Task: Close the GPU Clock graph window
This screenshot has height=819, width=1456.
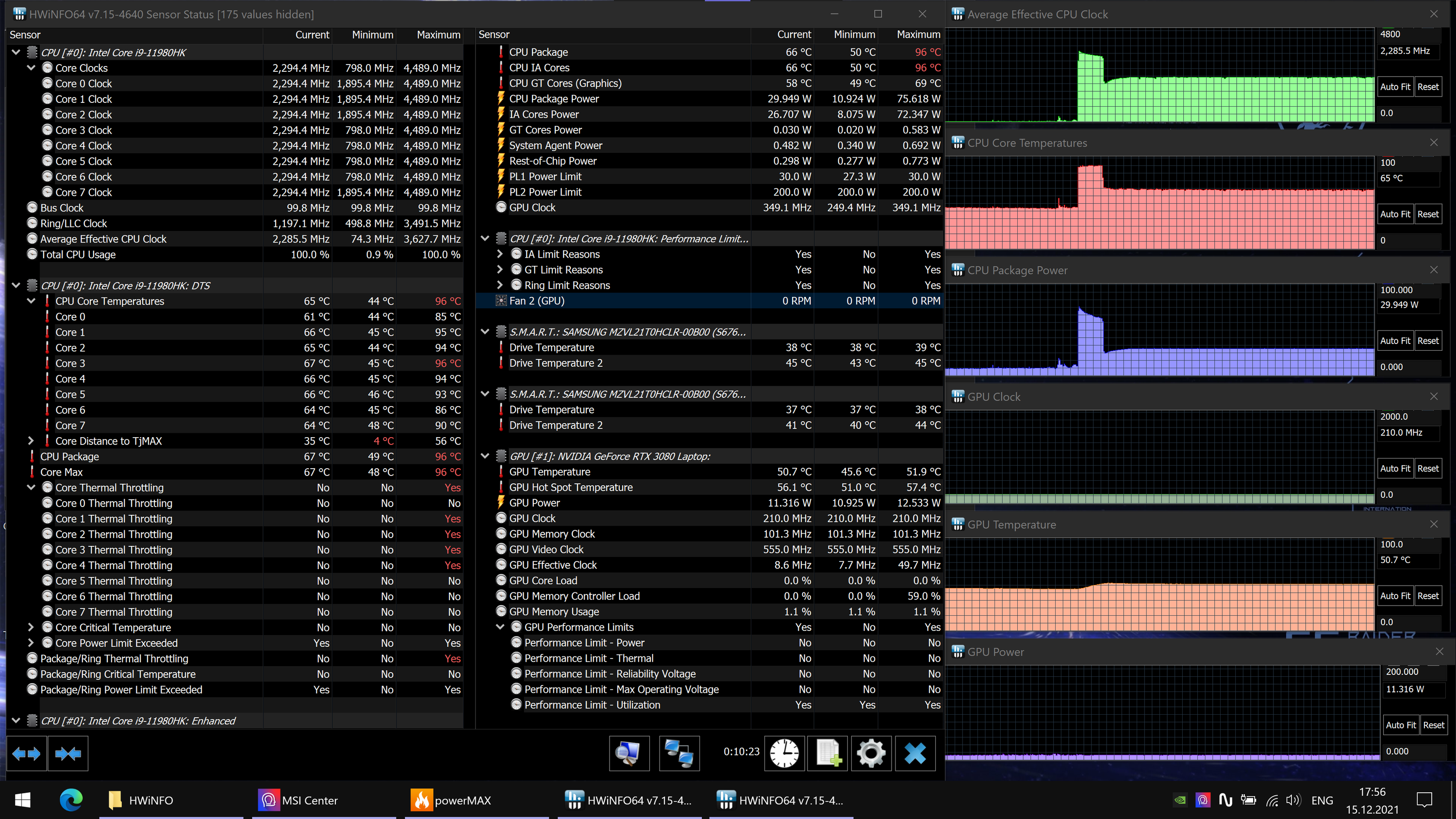Action: [x=1433, y=397]
